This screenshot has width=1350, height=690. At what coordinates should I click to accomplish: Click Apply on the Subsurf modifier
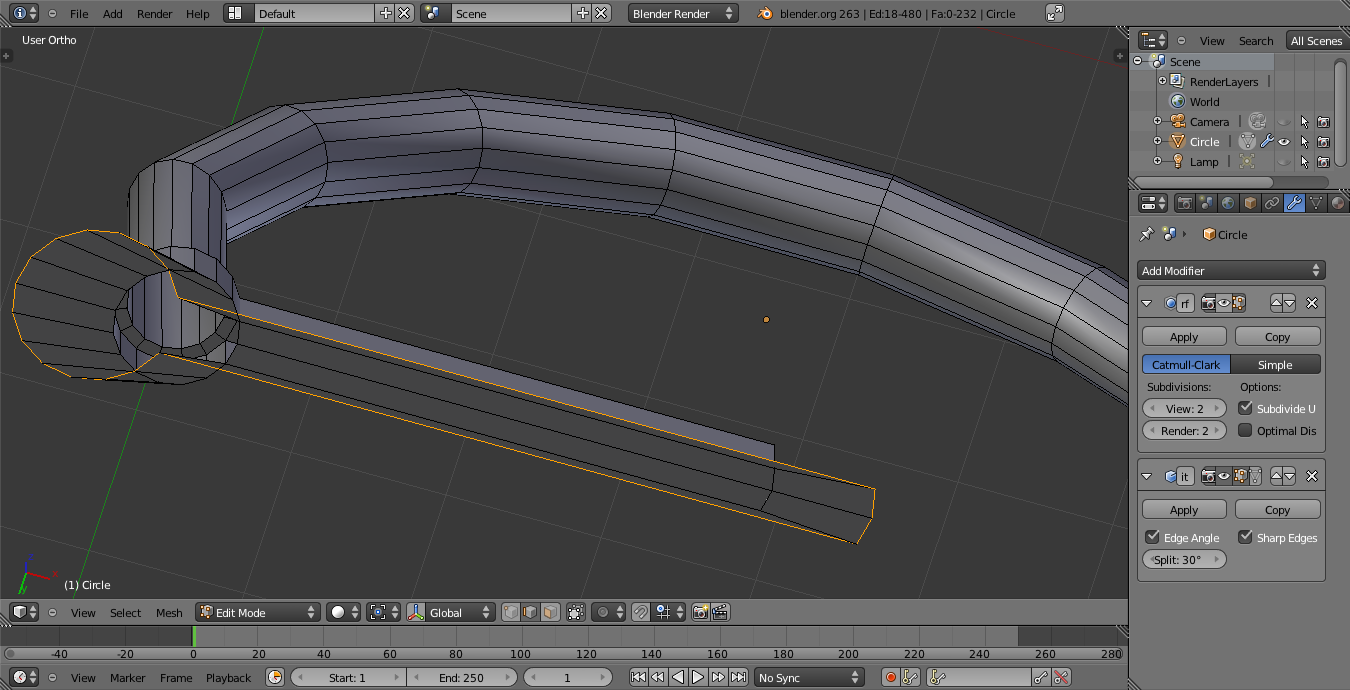tap(1184, 337)
